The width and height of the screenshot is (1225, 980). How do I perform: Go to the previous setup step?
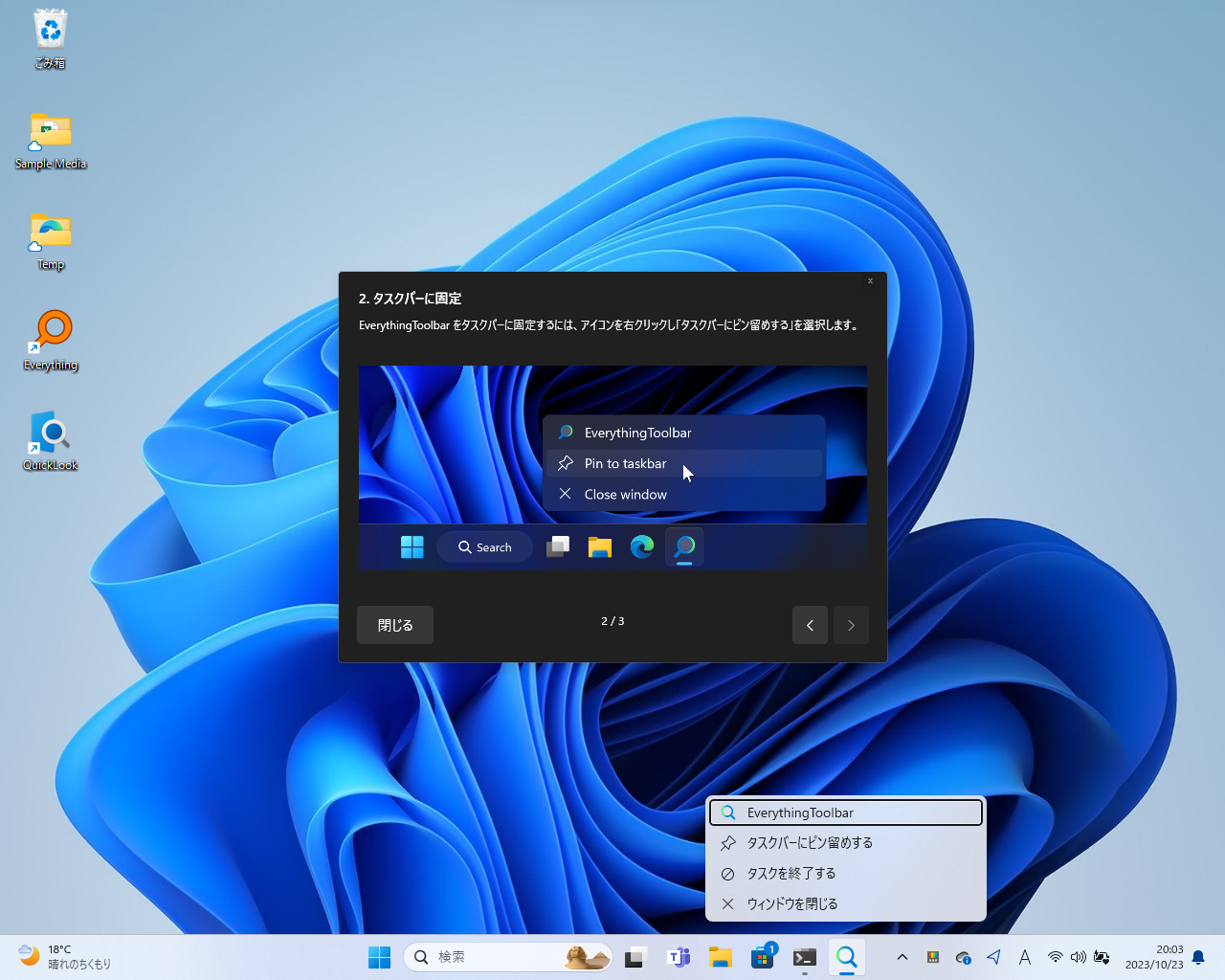[x=810, y=625]
